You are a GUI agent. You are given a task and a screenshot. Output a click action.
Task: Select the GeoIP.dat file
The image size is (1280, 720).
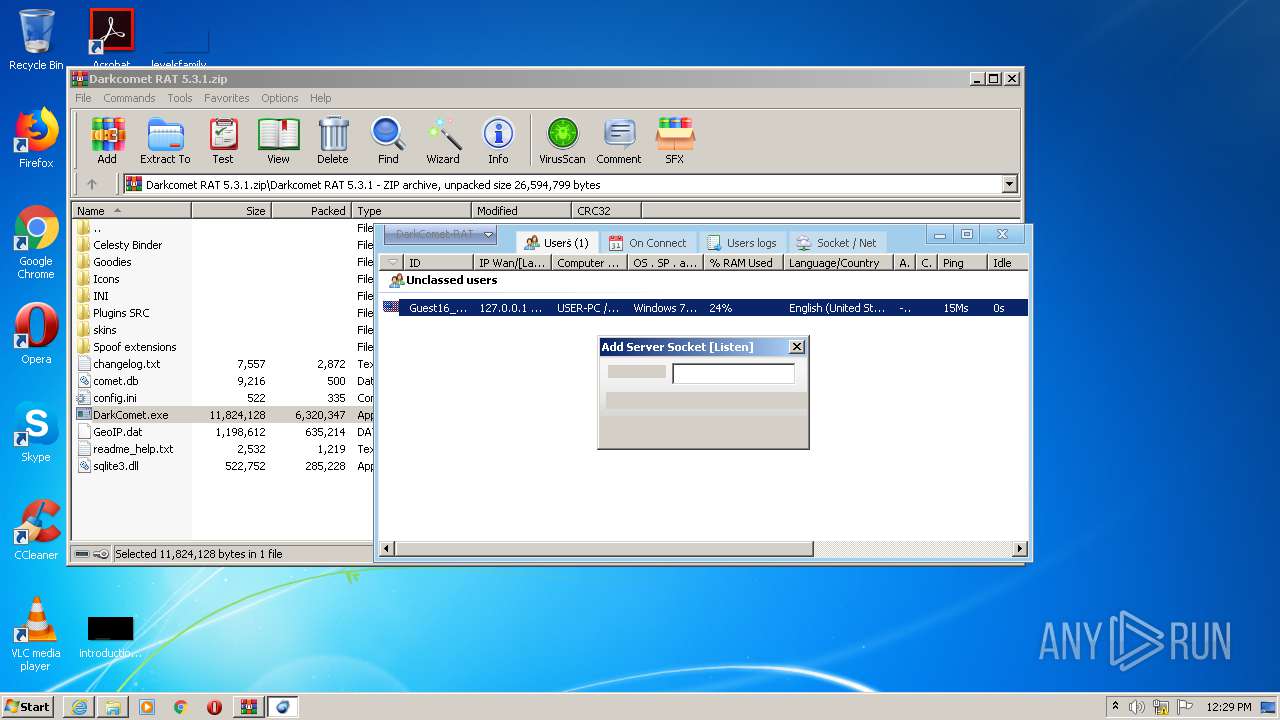pyautogui.click(x=118, y=432)
